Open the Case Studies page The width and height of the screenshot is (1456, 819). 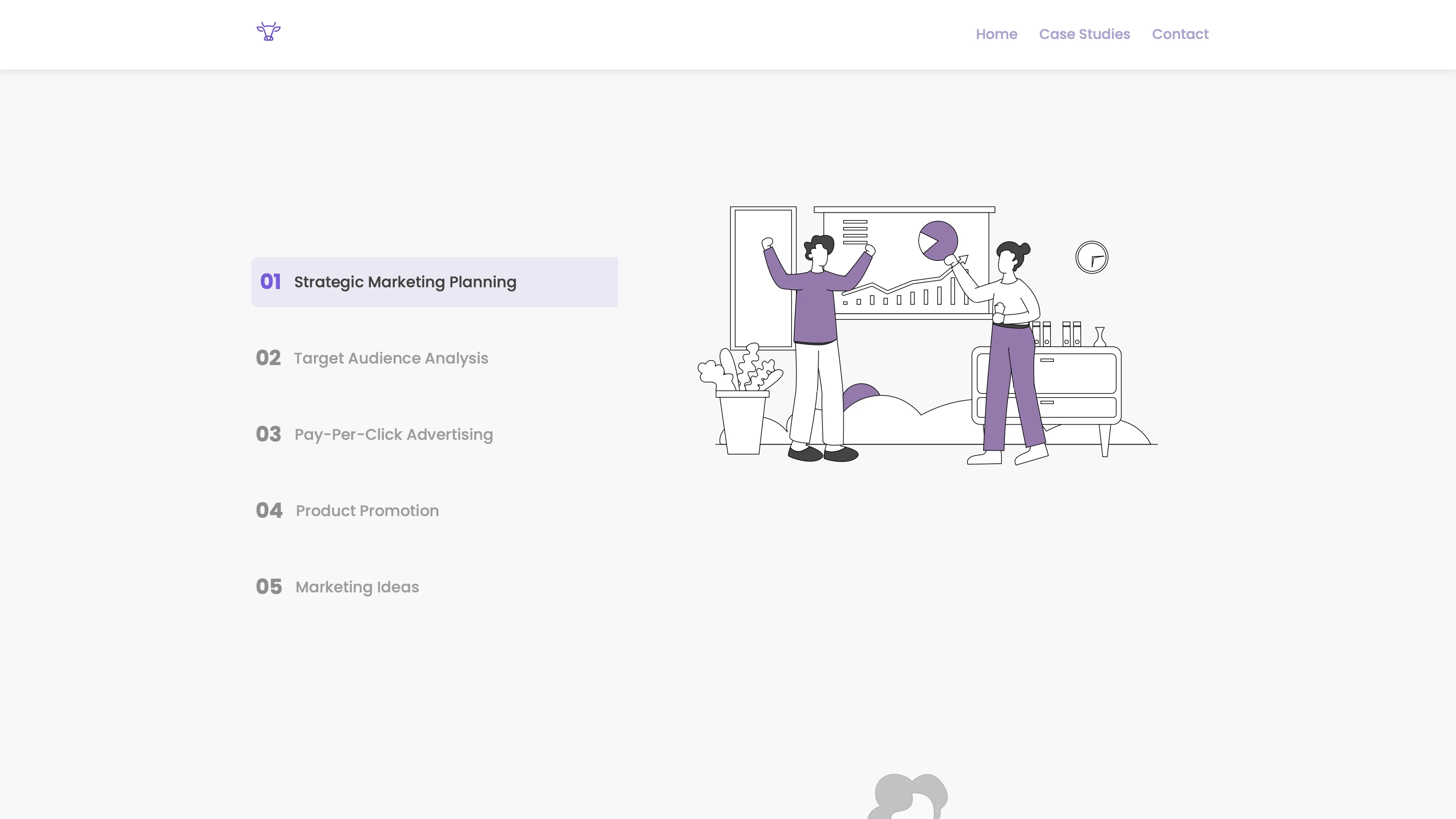1085,35
